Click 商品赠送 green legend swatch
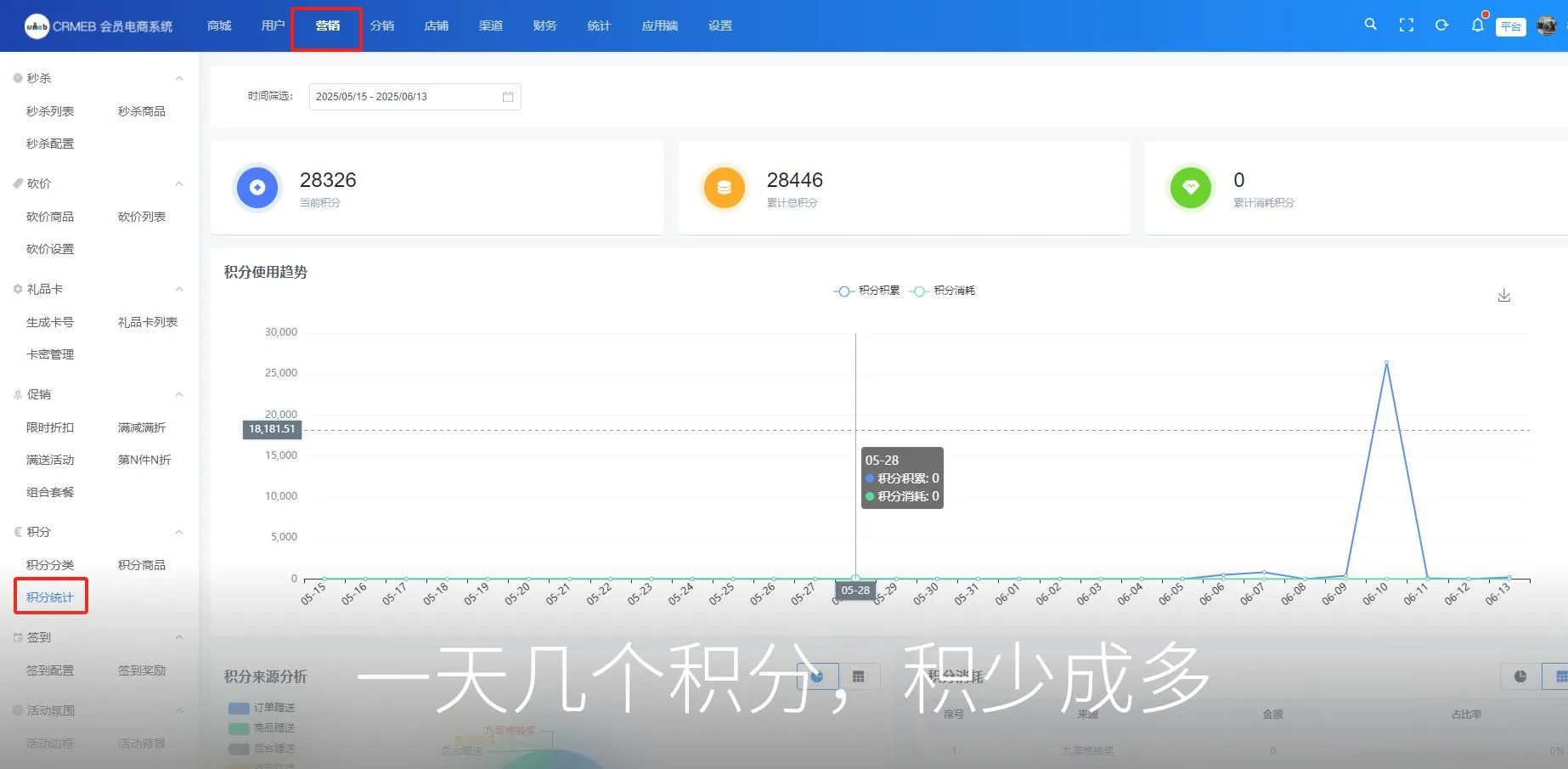This screenshot has width=1568, height=769. [x=239, y=728]
